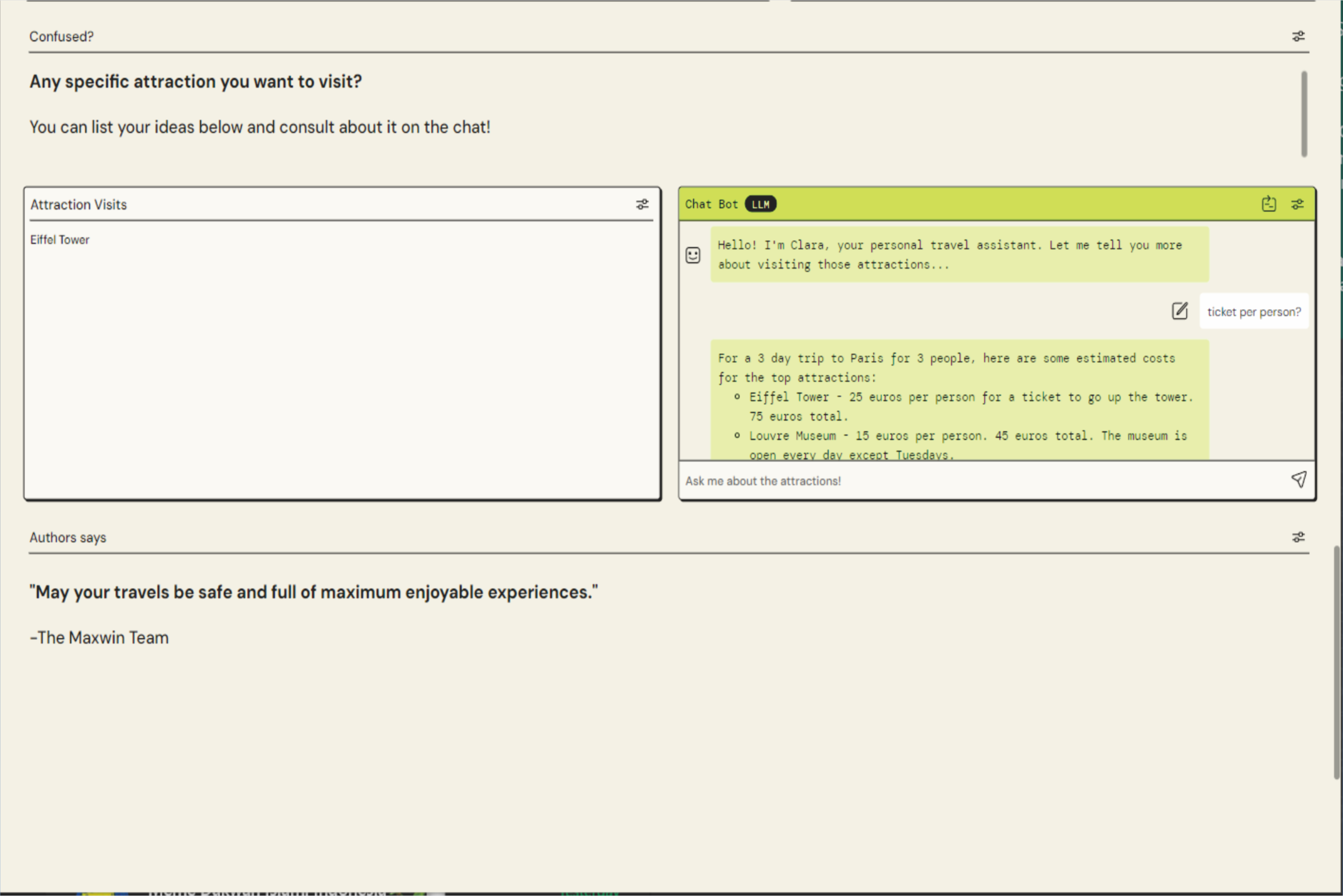
Task: Edit the 'ticket per person?' message
Action: coord(1180,311)
